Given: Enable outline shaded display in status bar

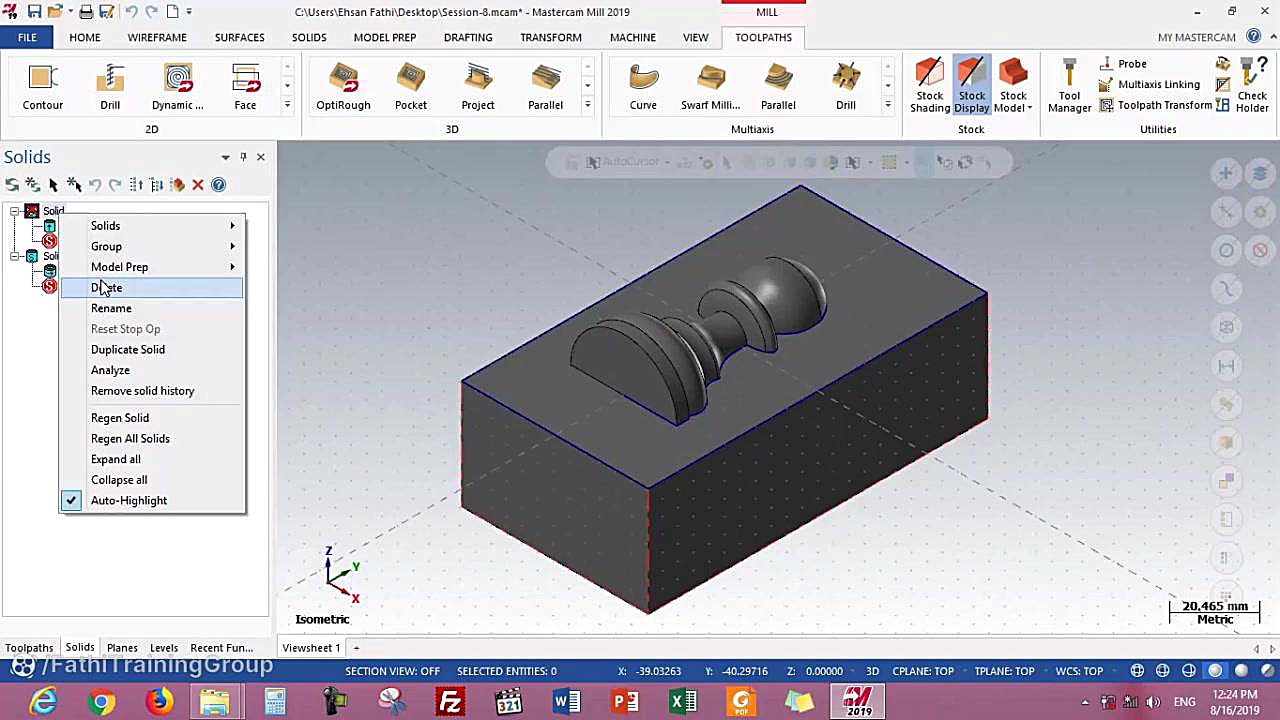Looking at the screenshot, I should 1215,671.
